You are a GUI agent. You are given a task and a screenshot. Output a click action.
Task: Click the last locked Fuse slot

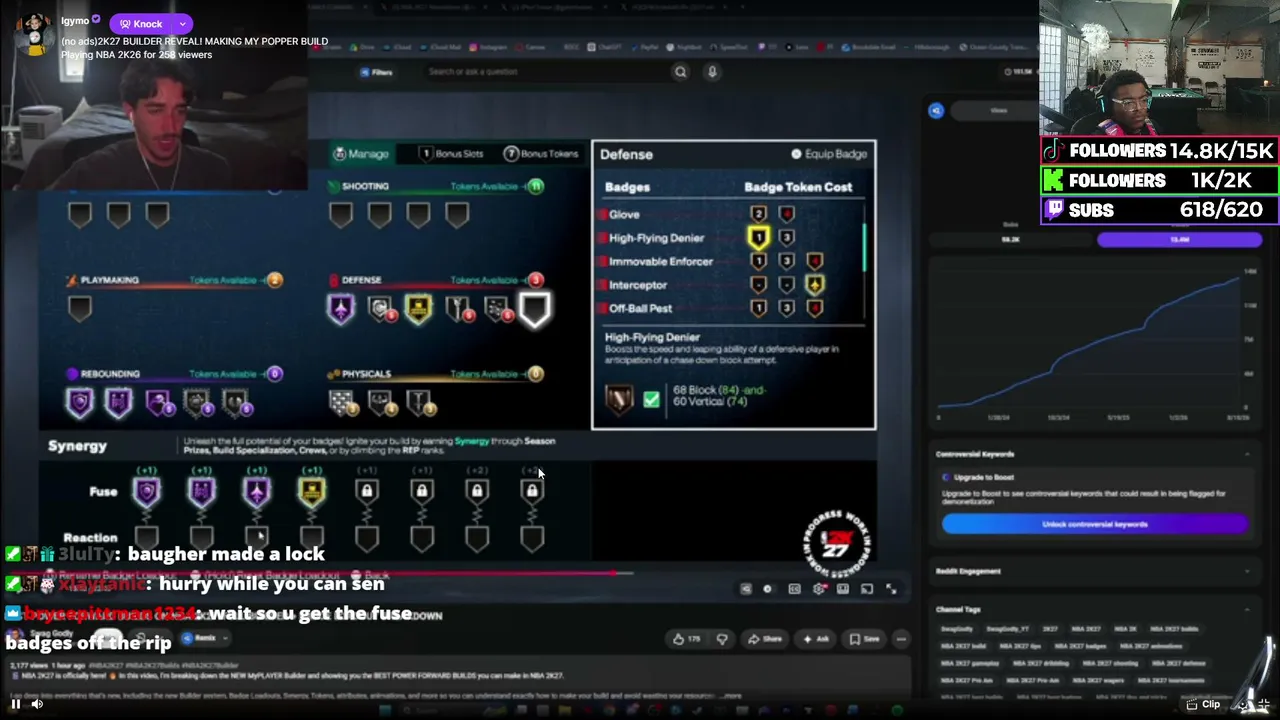pyautogui.click(x=532, y=491)
